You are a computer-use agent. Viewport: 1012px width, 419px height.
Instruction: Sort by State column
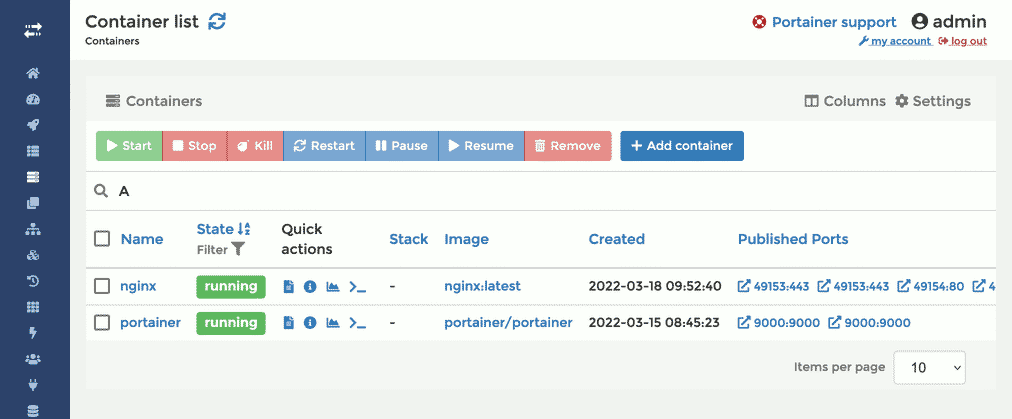[x=223, y=229]
